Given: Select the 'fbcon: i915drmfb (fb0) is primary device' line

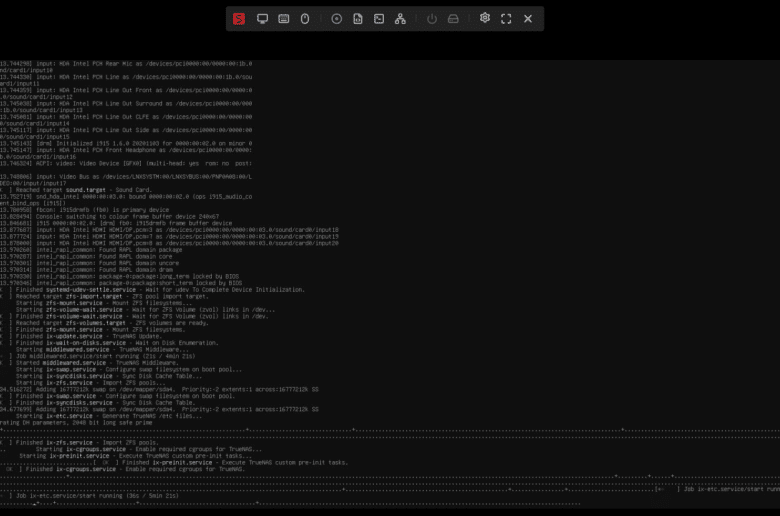Looking at the screenshot, I should coord(85,210).
